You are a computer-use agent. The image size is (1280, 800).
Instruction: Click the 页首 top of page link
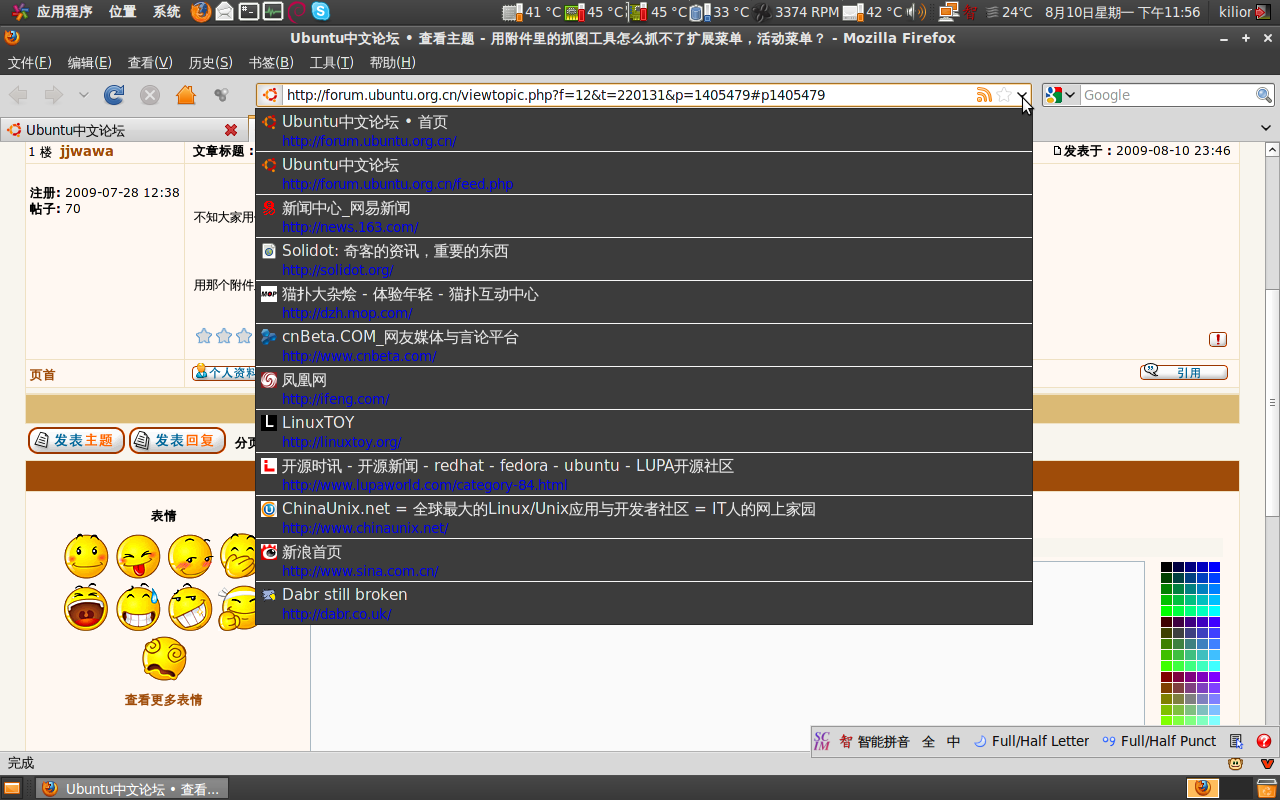click(x=42, y=374)
